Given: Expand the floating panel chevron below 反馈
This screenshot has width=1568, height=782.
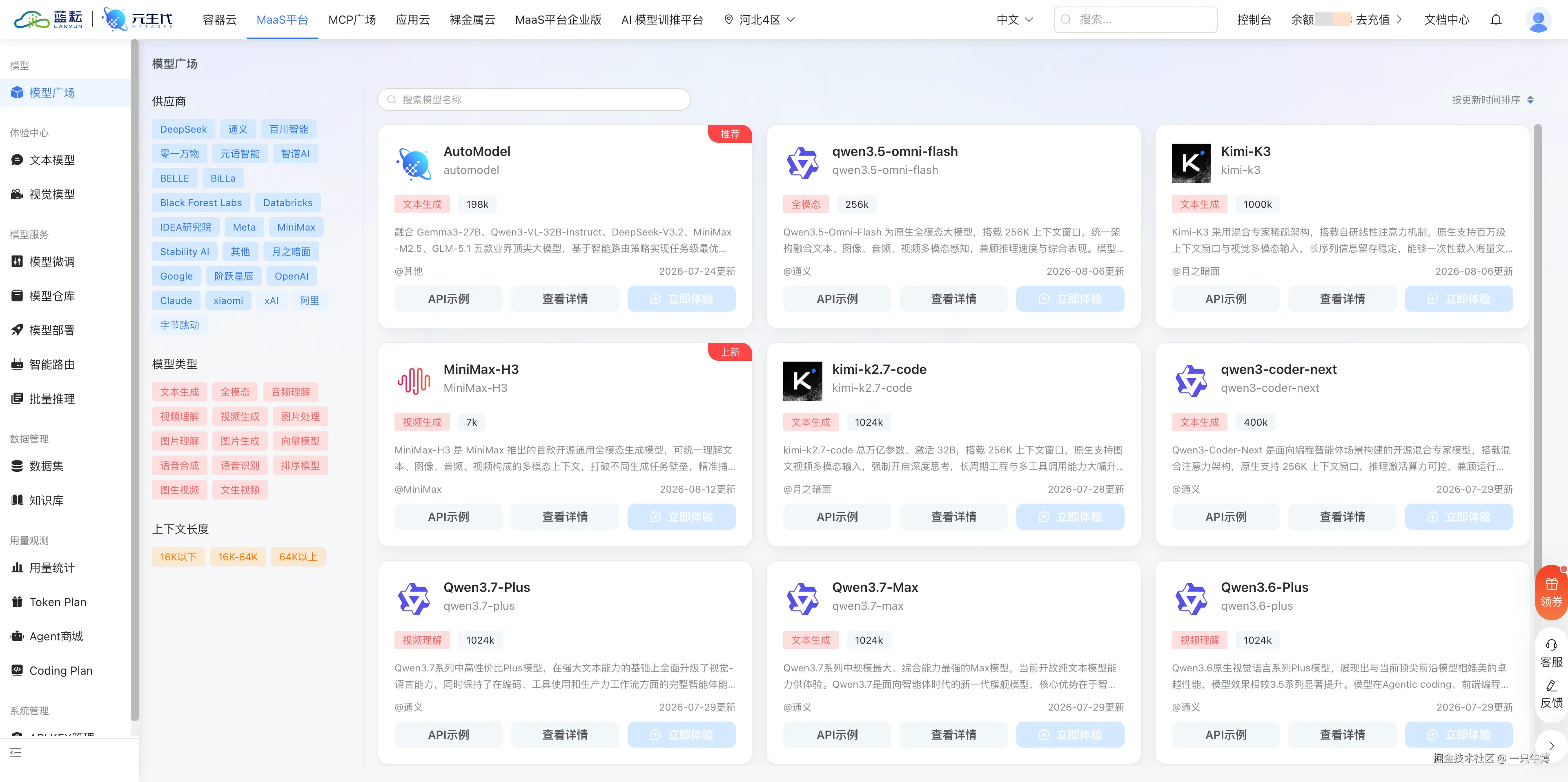Looking at the screenshot, I should [1551, 746].
